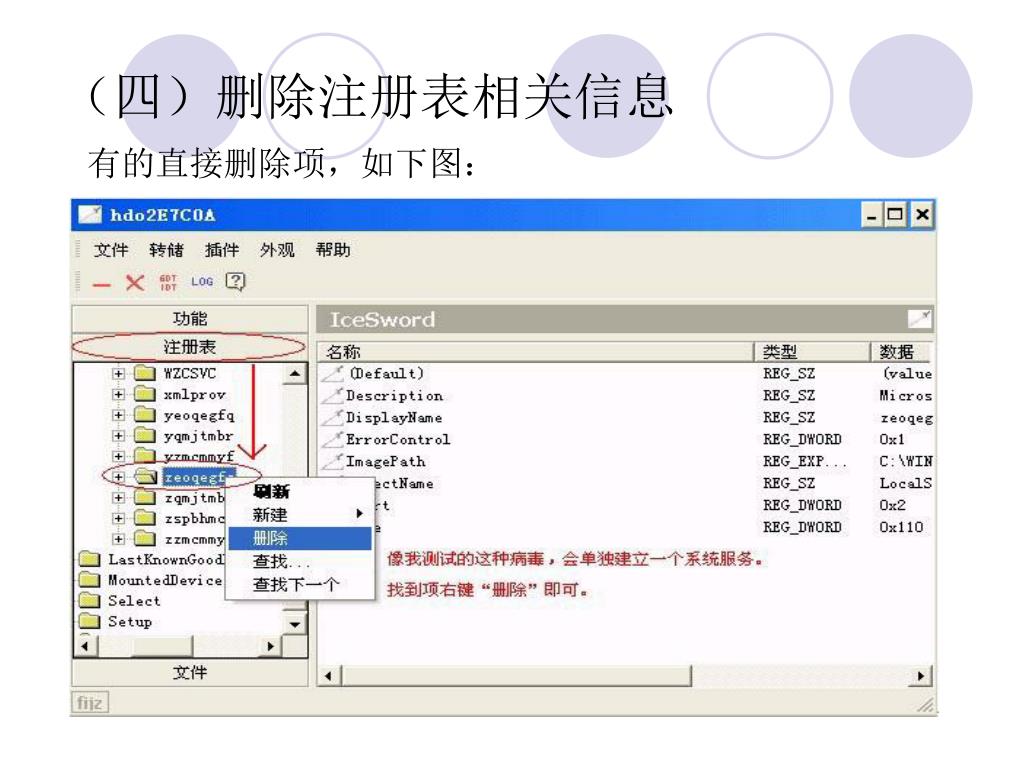Click the ErrorControl value icon

333,440
